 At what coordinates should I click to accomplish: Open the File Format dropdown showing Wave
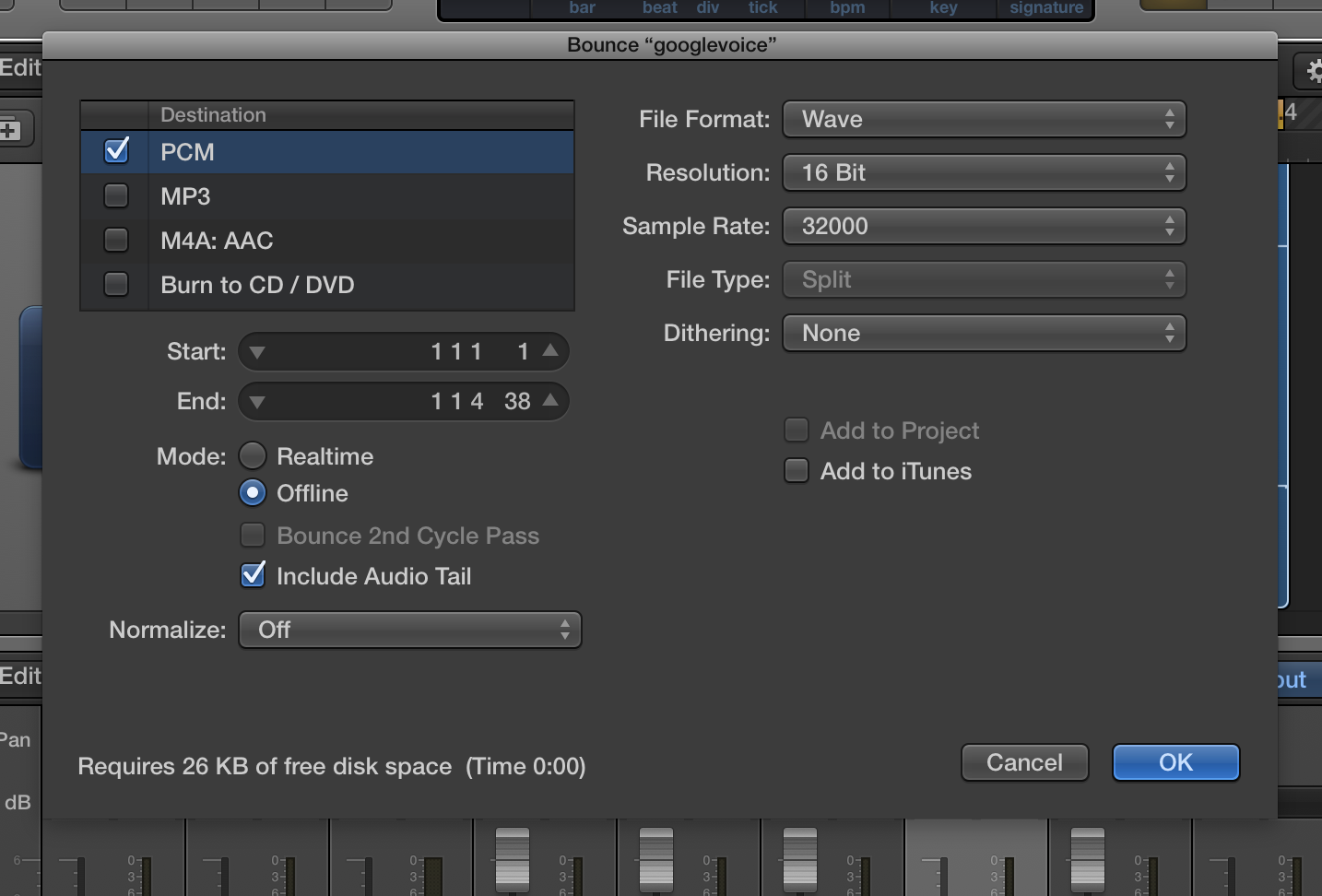pos(984,119)
